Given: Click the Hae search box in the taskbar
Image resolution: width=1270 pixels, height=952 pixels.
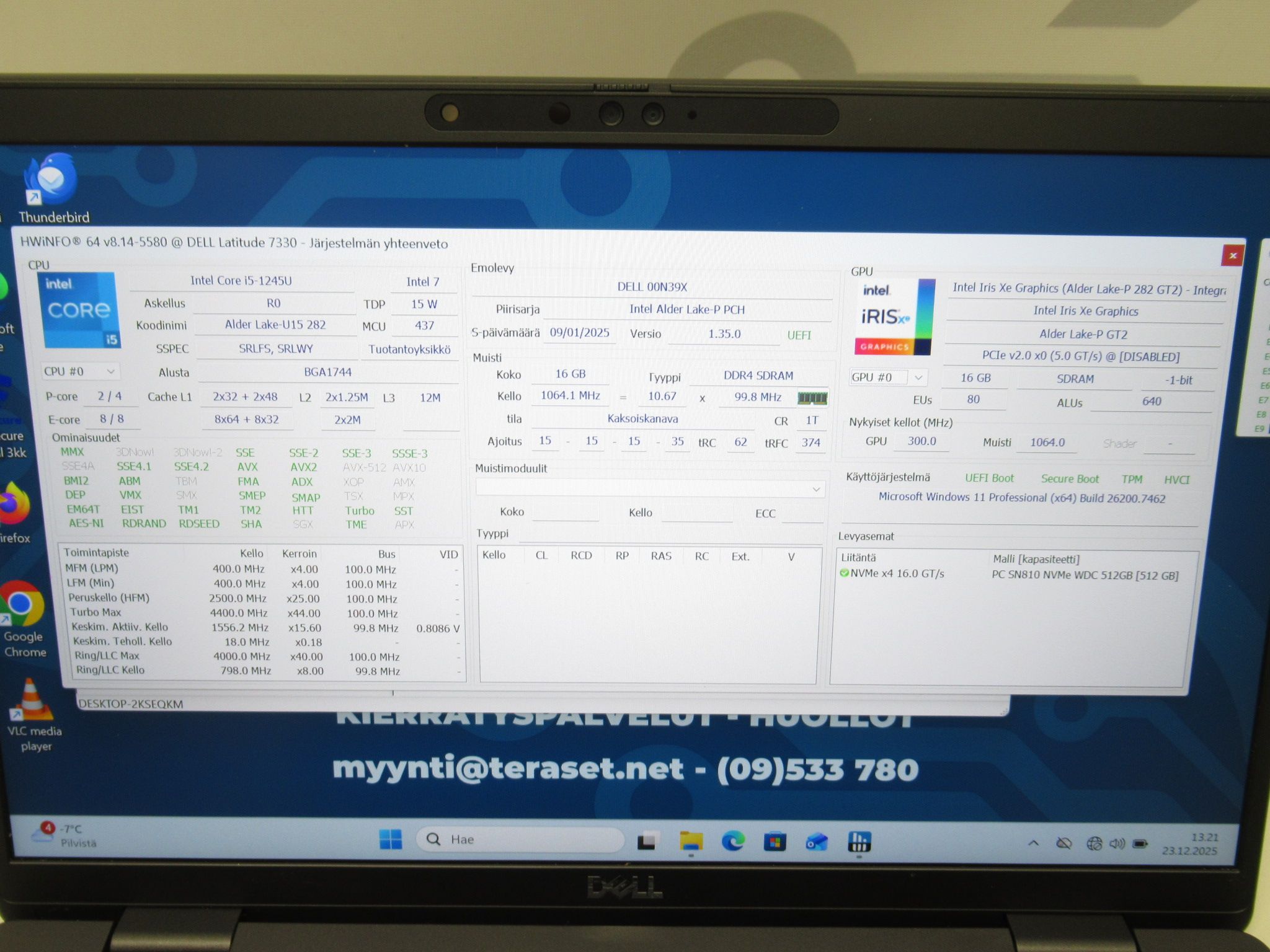Looking at the screenshot, I should click(520, 839).
